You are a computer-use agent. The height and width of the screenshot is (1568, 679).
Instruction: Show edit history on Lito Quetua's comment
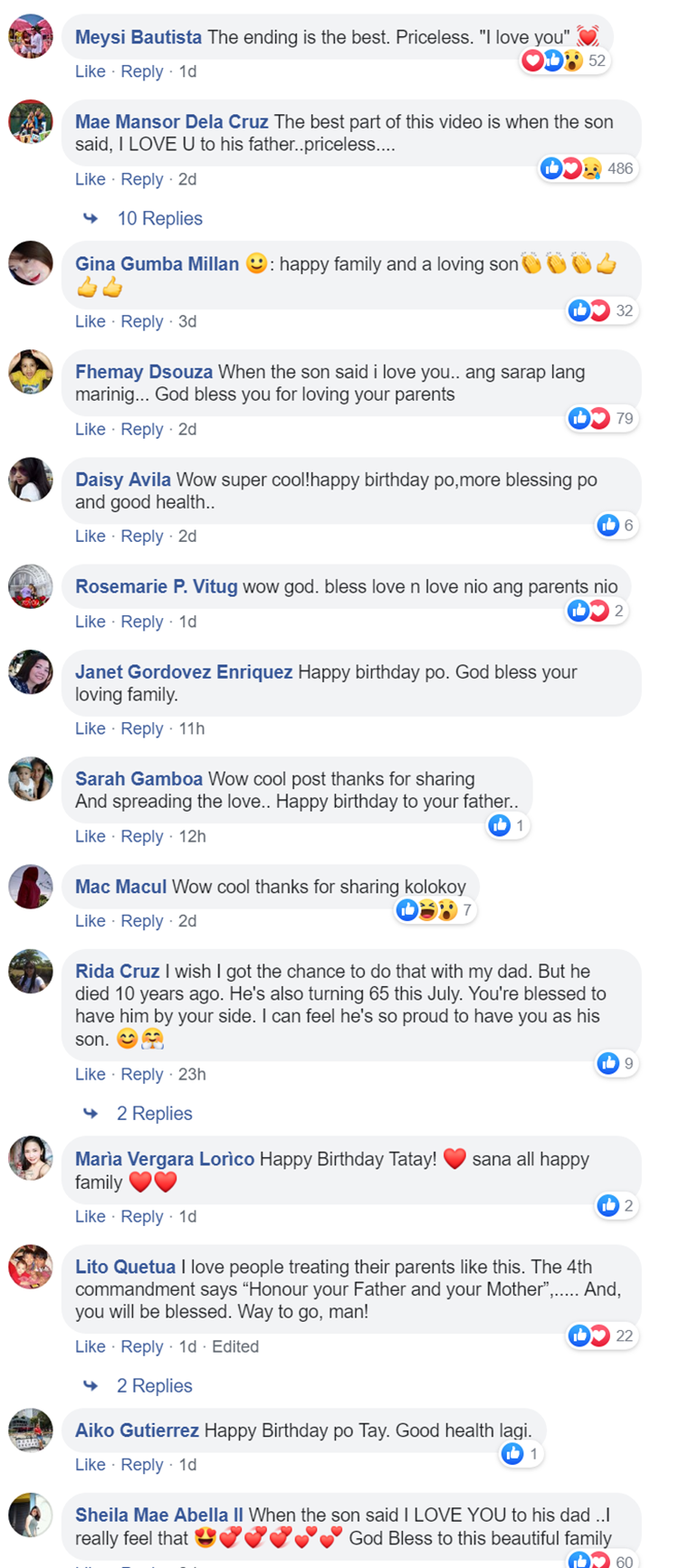pyautogui.click(x=235, y=1346)
